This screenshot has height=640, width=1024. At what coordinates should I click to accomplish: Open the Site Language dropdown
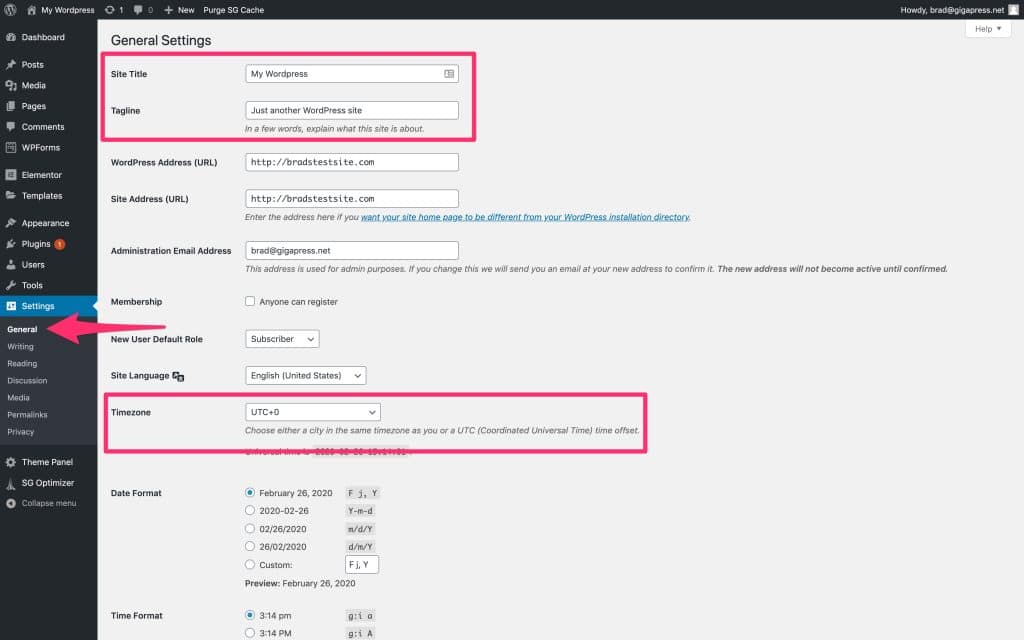306,376
